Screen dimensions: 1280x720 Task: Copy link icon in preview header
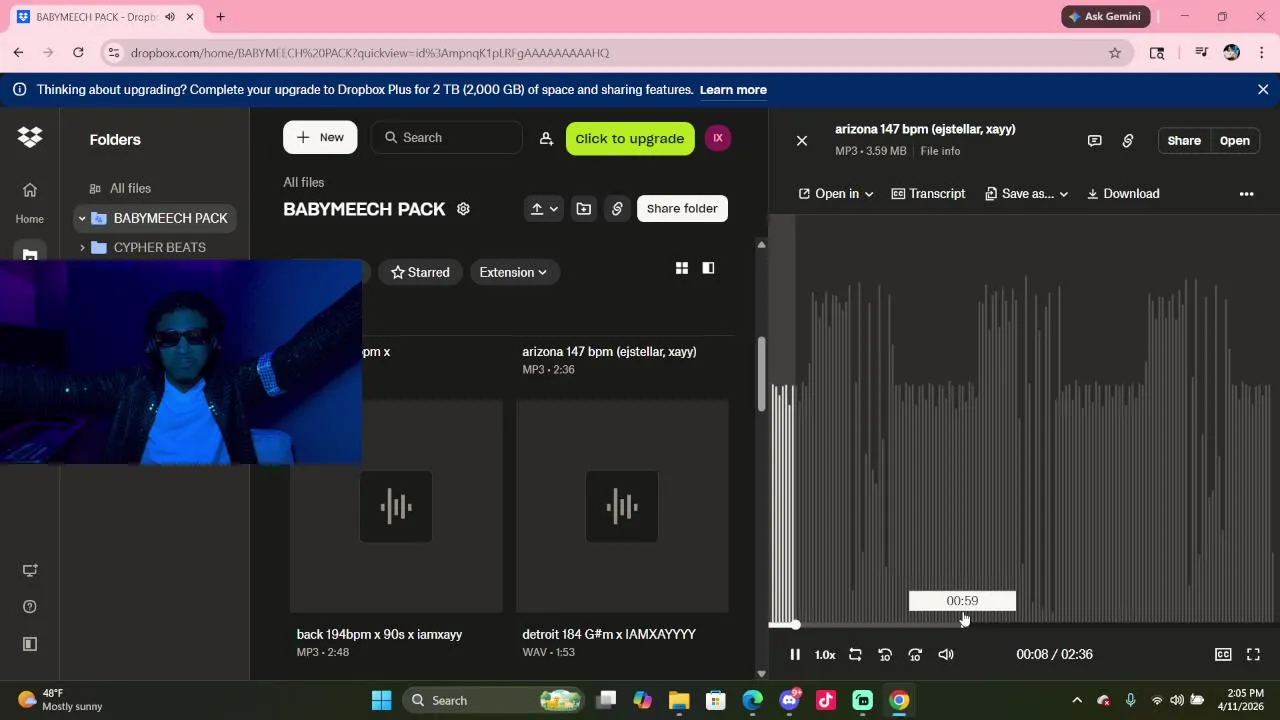(x=1128, y=141)
